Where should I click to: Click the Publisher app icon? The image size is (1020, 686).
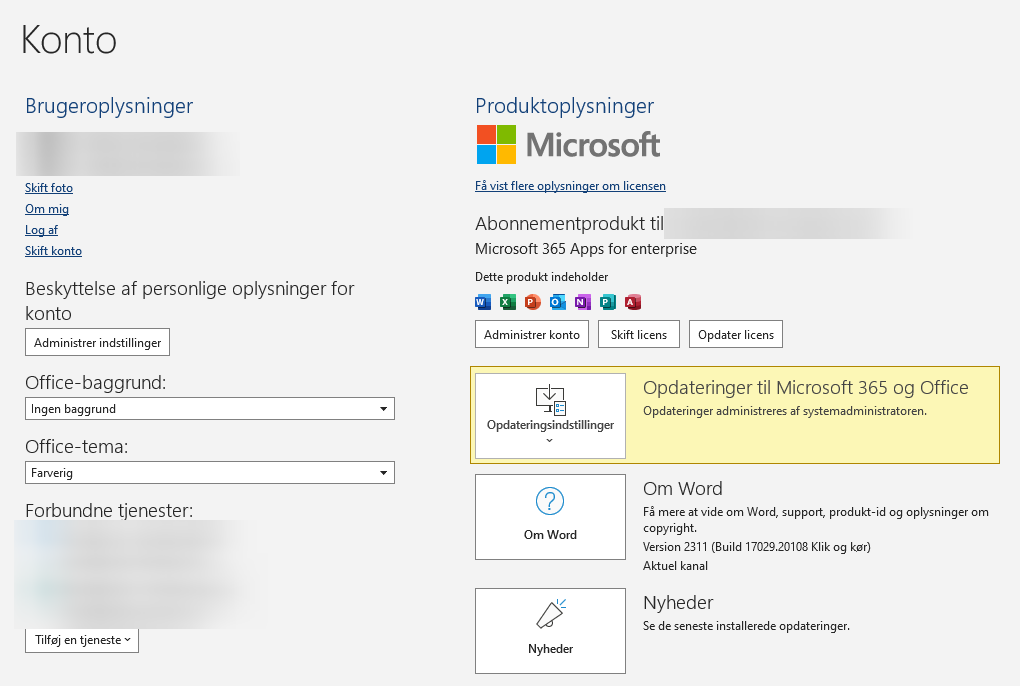tap(608, 302)
